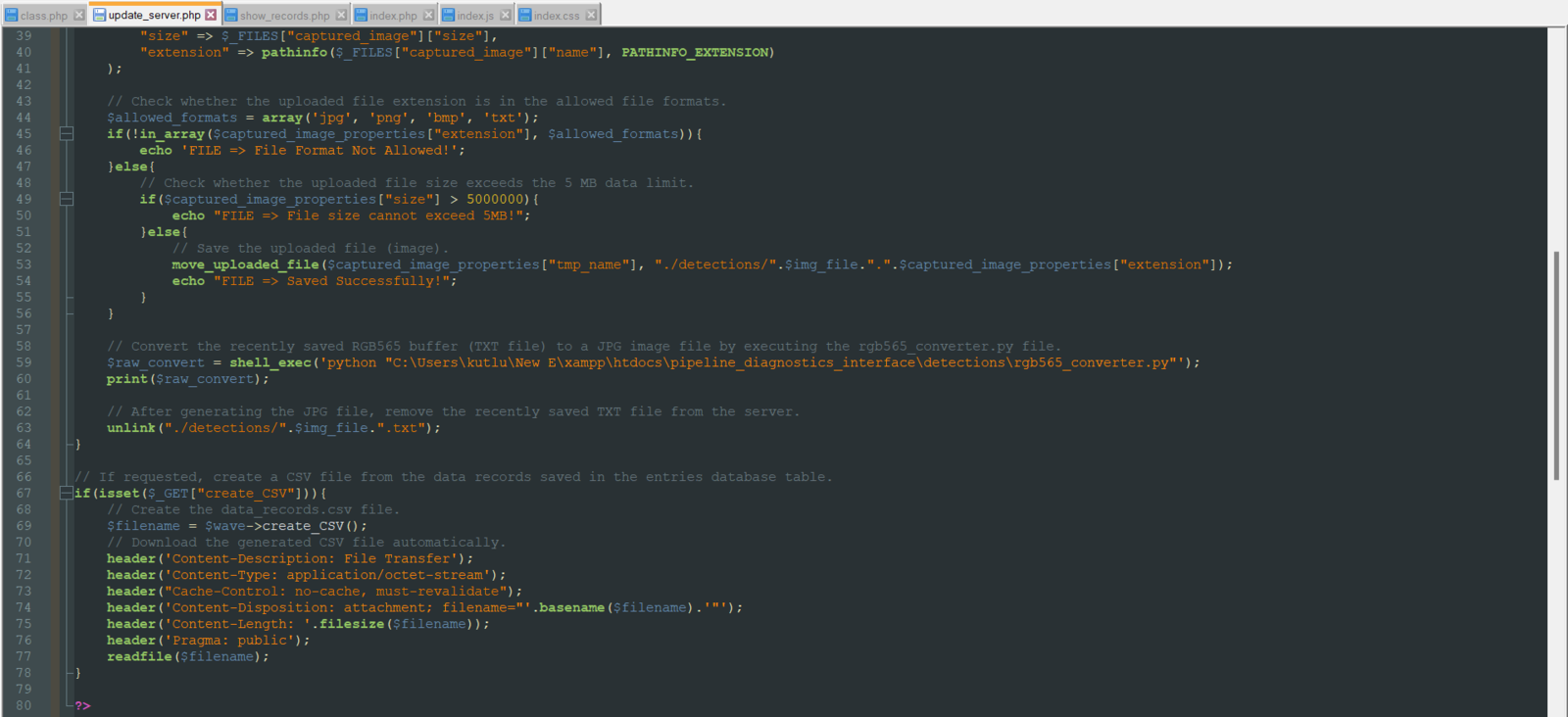Click the vertical scrollbar thumb
The height and width of the screenshot is (717, 1568).
tap(1556, 365)
